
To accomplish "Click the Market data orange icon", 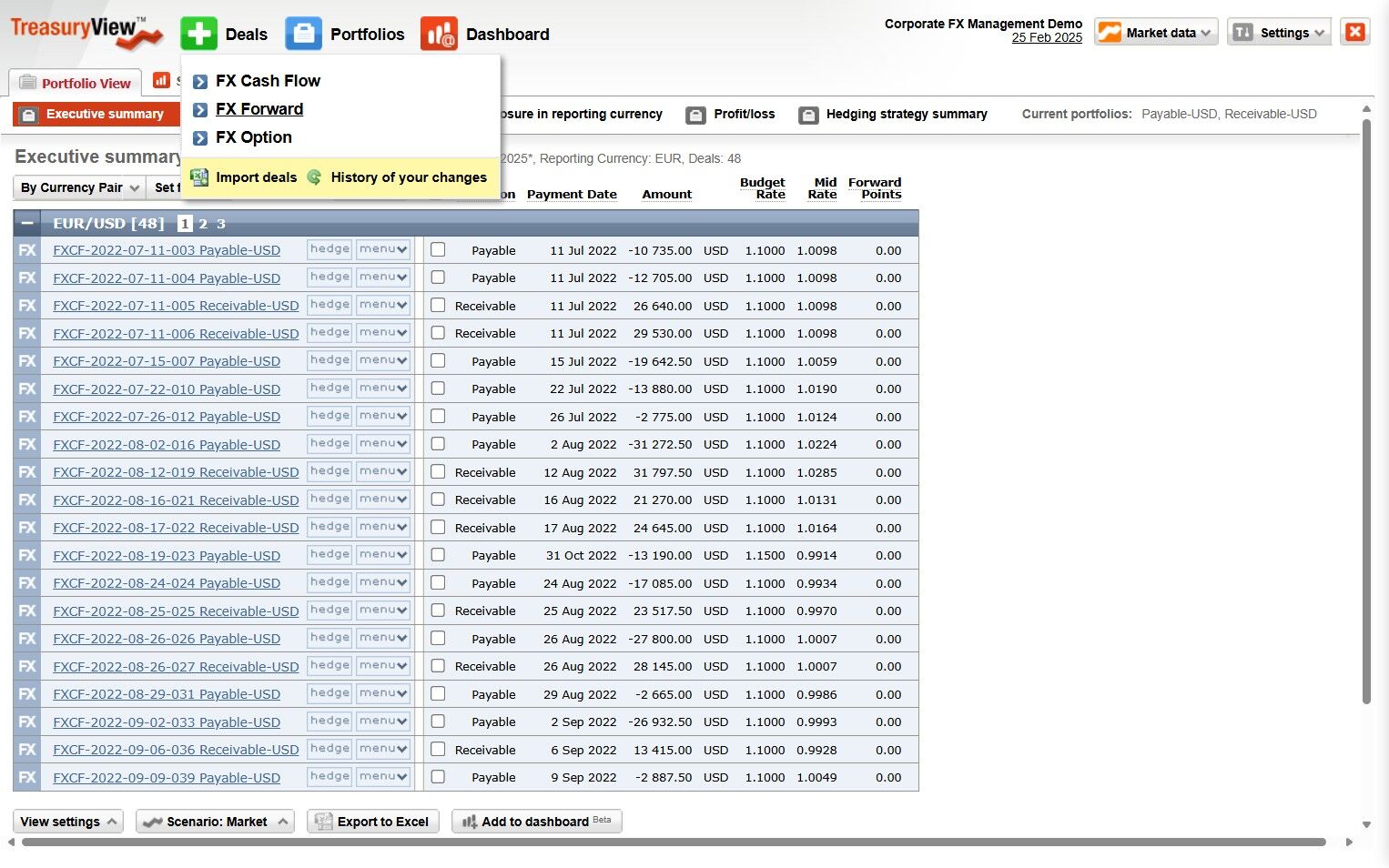I will (1110, 33).
